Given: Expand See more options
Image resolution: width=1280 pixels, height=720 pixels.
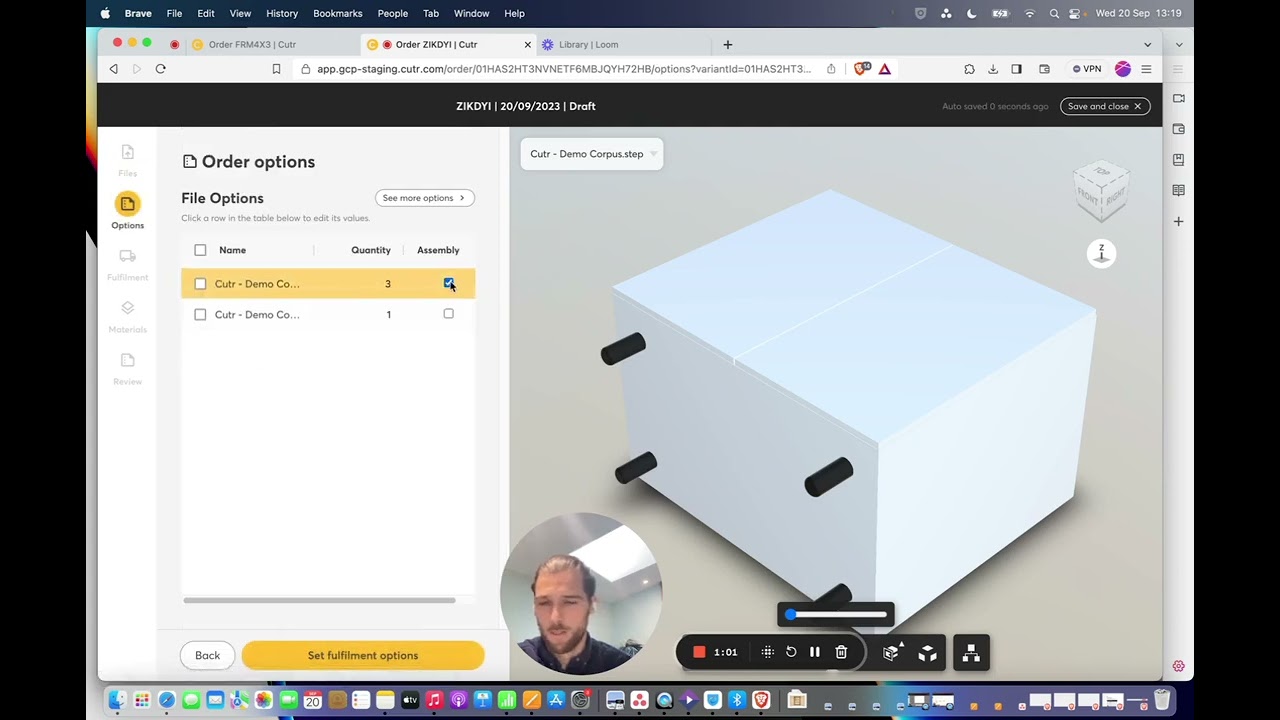Looking at the screenshot, I should 424,198.
